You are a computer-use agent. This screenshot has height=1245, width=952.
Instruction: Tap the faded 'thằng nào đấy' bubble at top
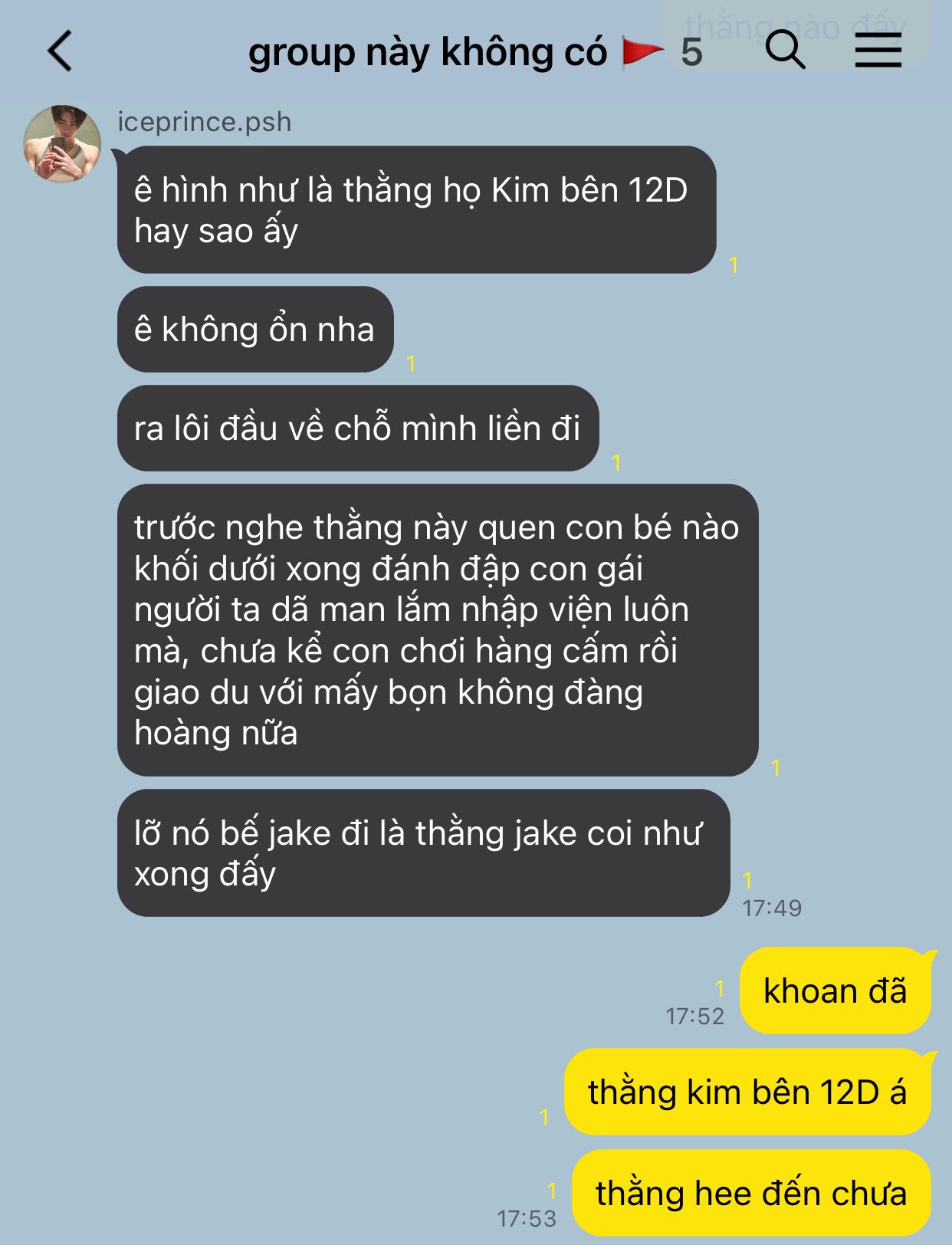(x=795, y=31)
